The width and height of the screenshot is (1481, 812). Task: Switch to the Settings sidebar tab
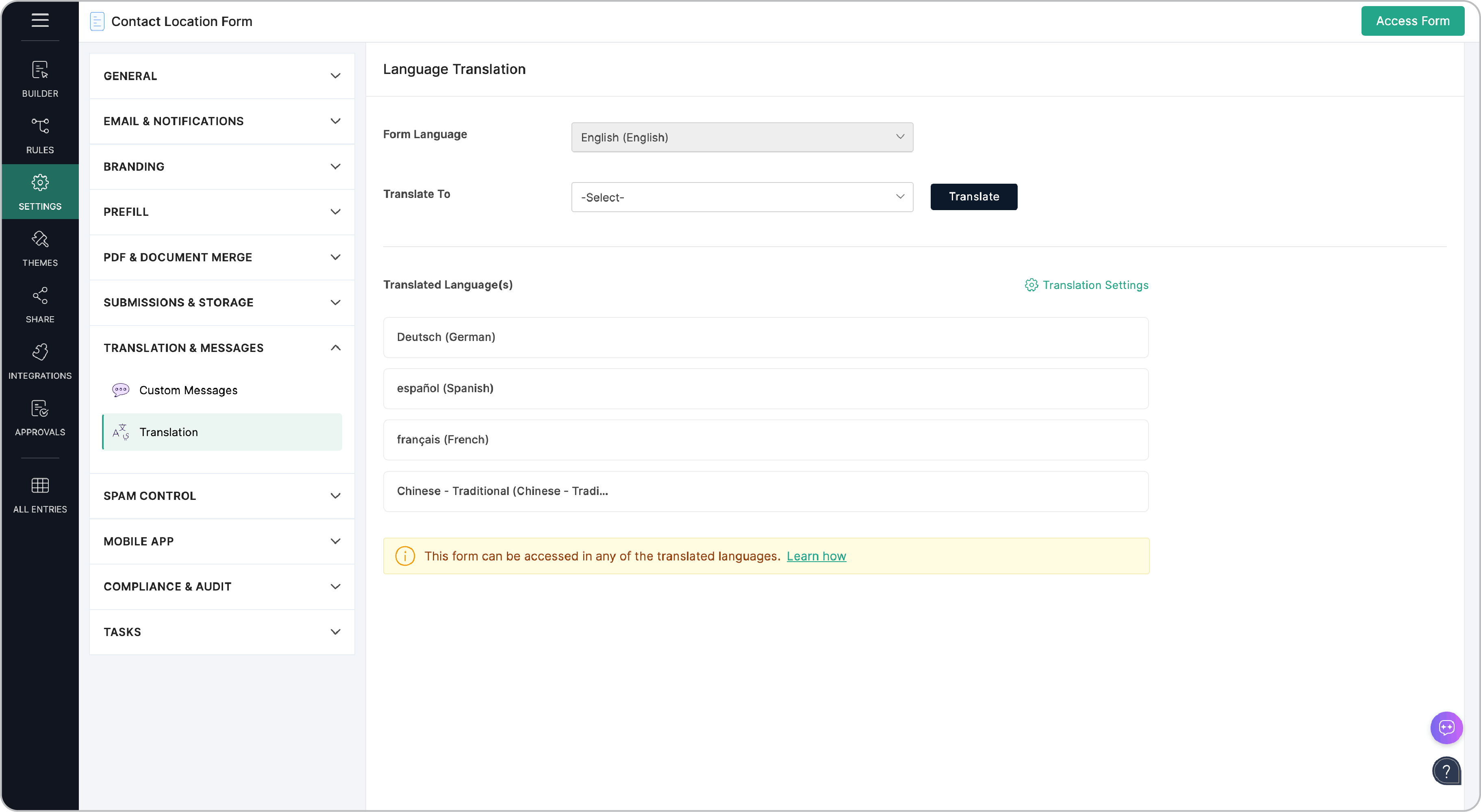40,191
